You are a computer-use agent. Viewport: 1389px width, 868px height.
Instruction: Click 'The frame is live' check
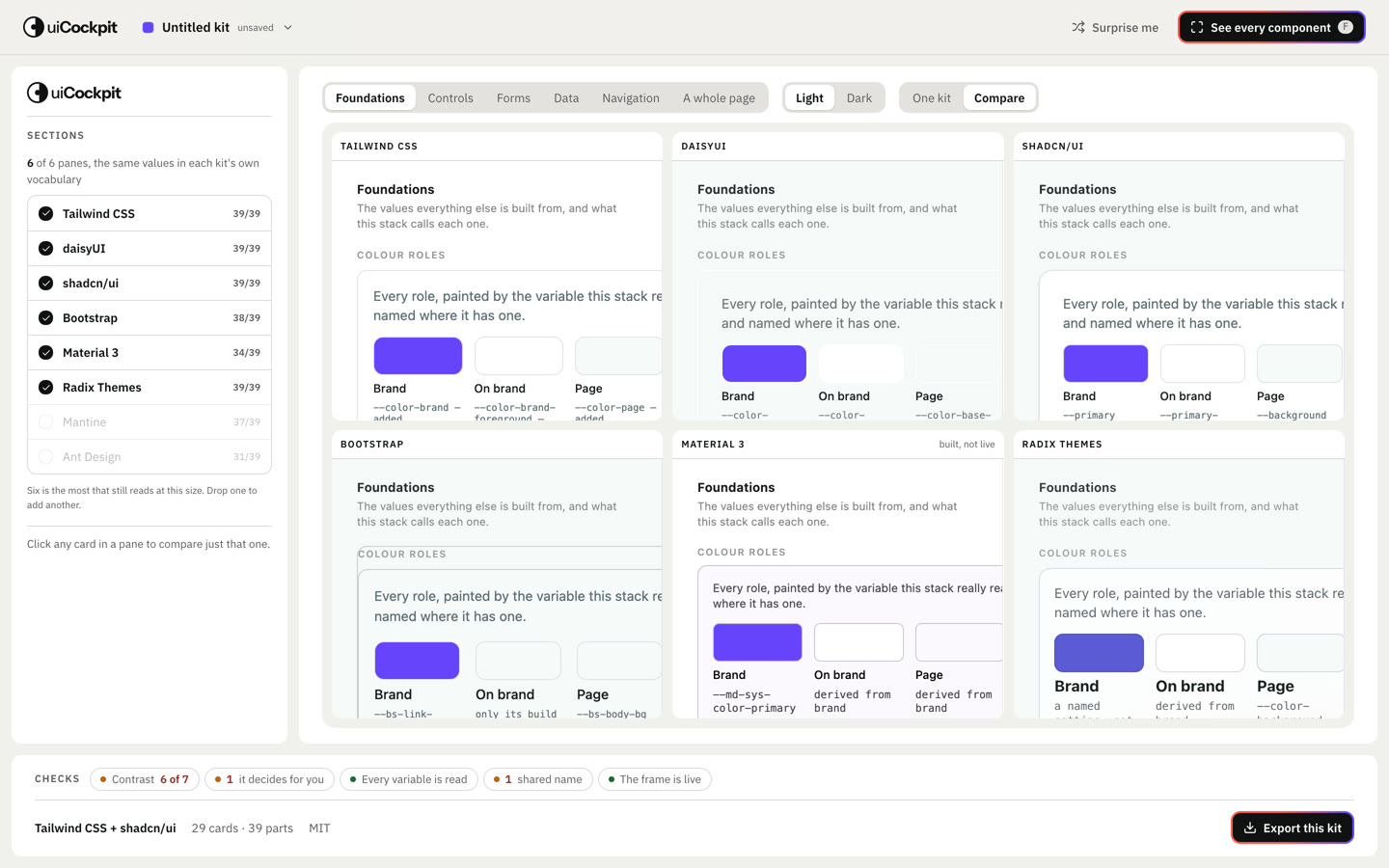pos(655,779)
